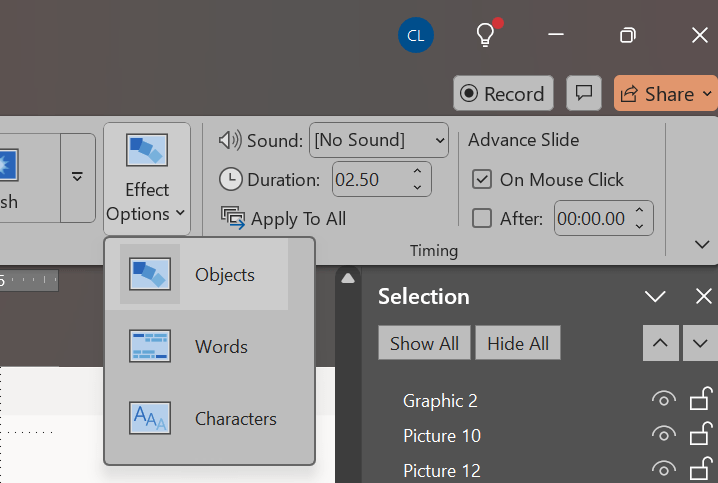Click Apply To All
Viewport: 718px width, 483px height.
coord(284,218)
